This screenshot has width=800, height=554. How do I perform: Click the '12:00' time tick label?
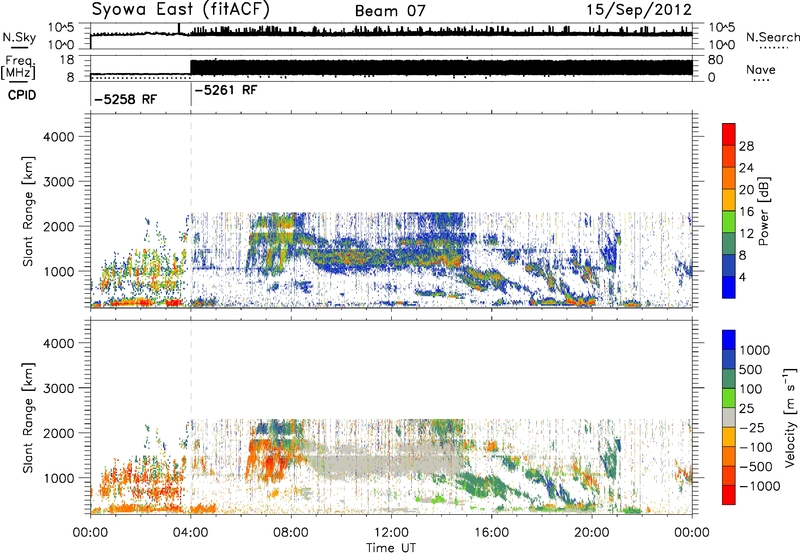(x=391, y=533)
